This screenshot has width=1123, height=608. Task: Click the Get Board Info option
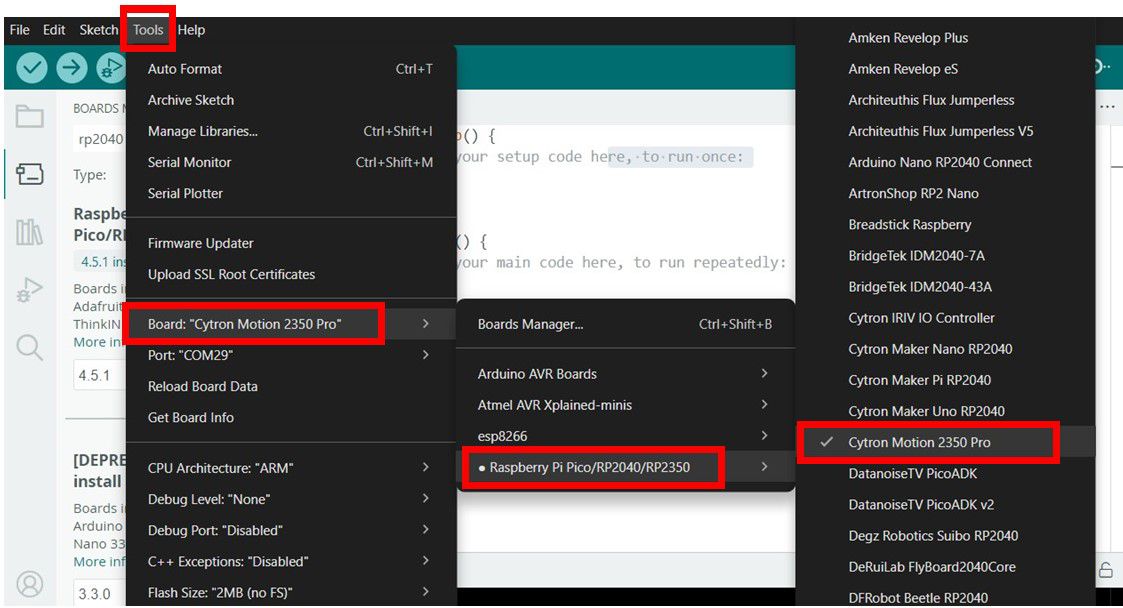(x=191, y=417)
